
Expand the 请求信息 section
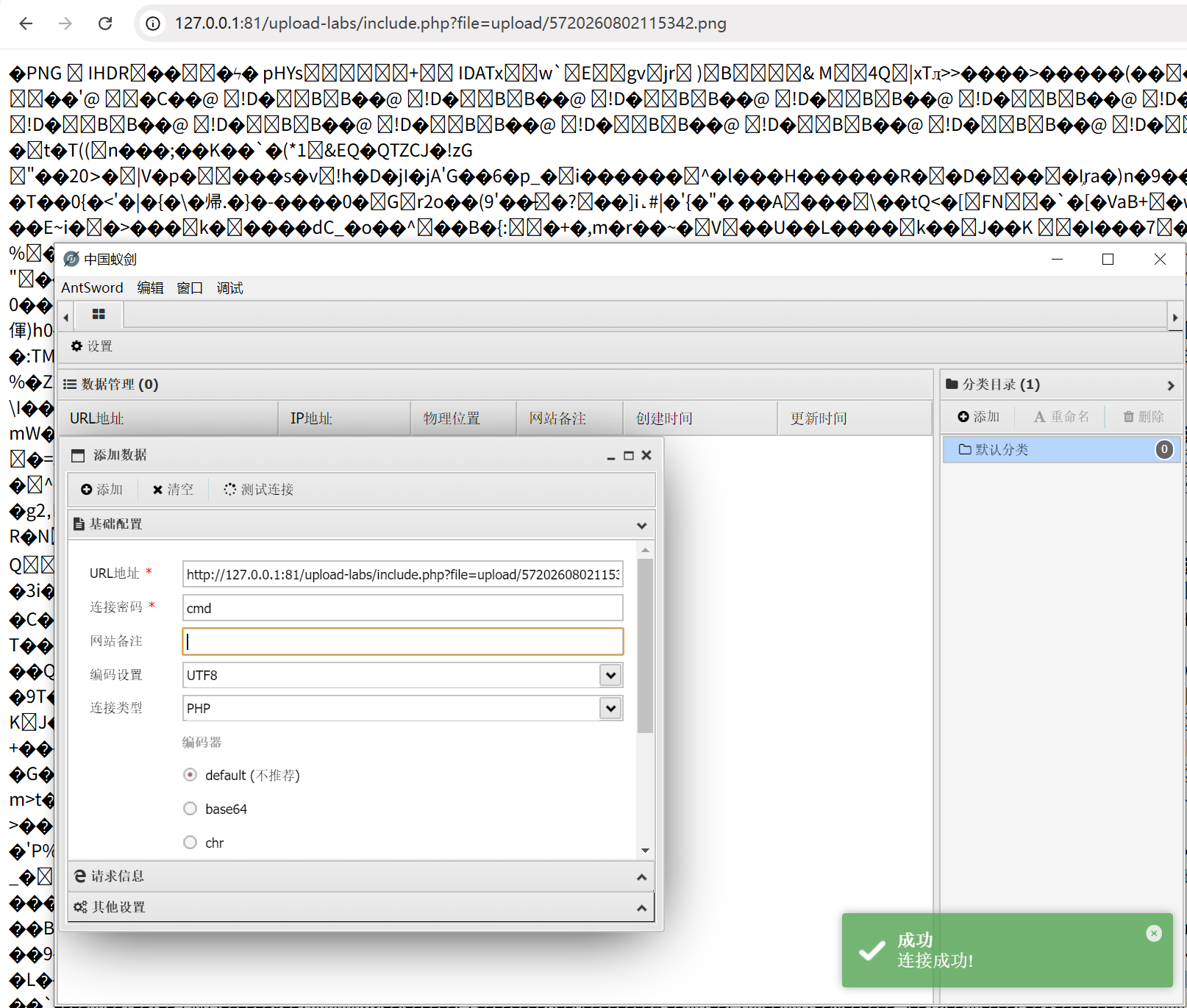coord(360,876)
